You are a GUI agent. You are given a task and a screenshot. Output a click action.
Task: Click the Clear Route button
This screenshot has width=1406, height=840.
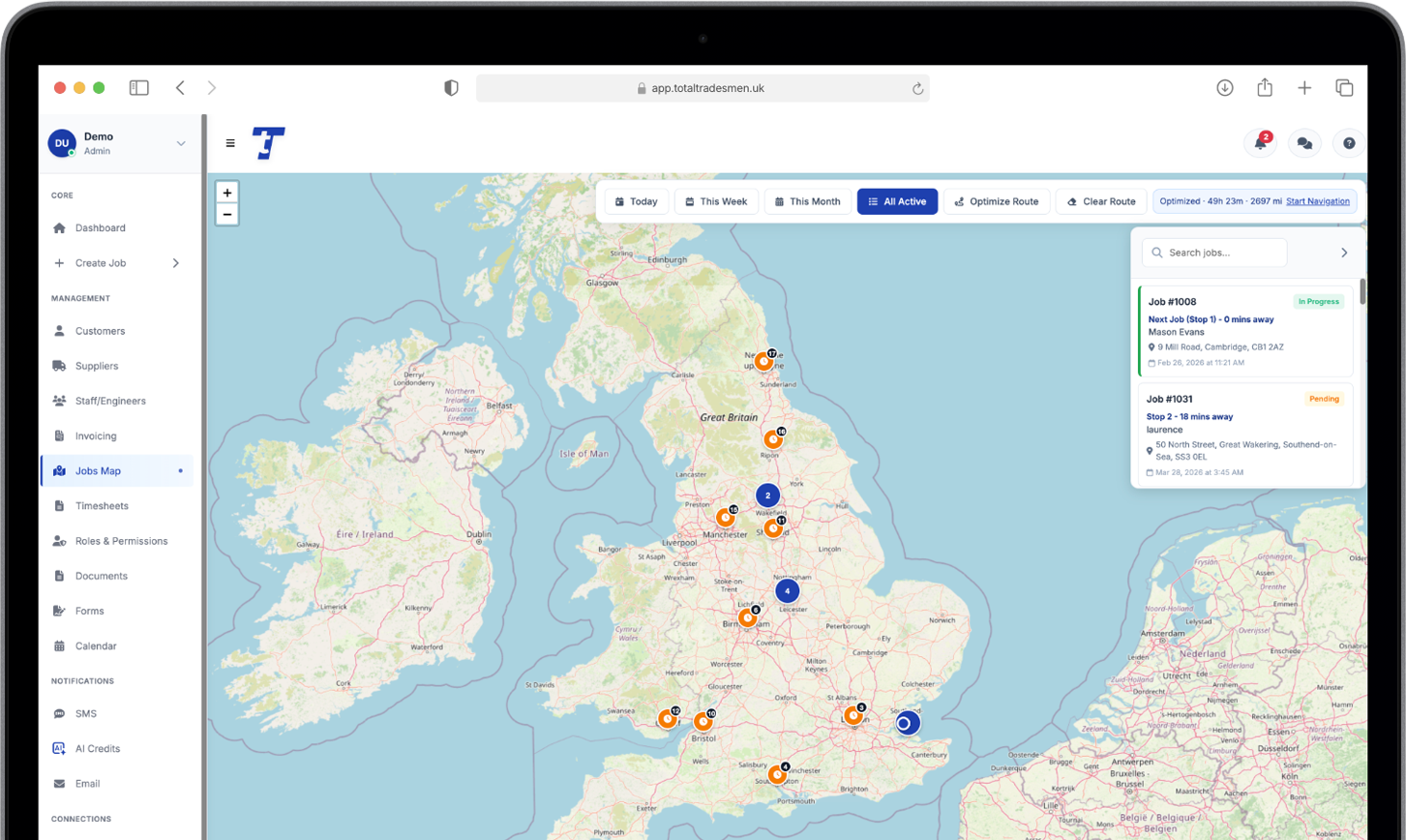[1101, 201]
